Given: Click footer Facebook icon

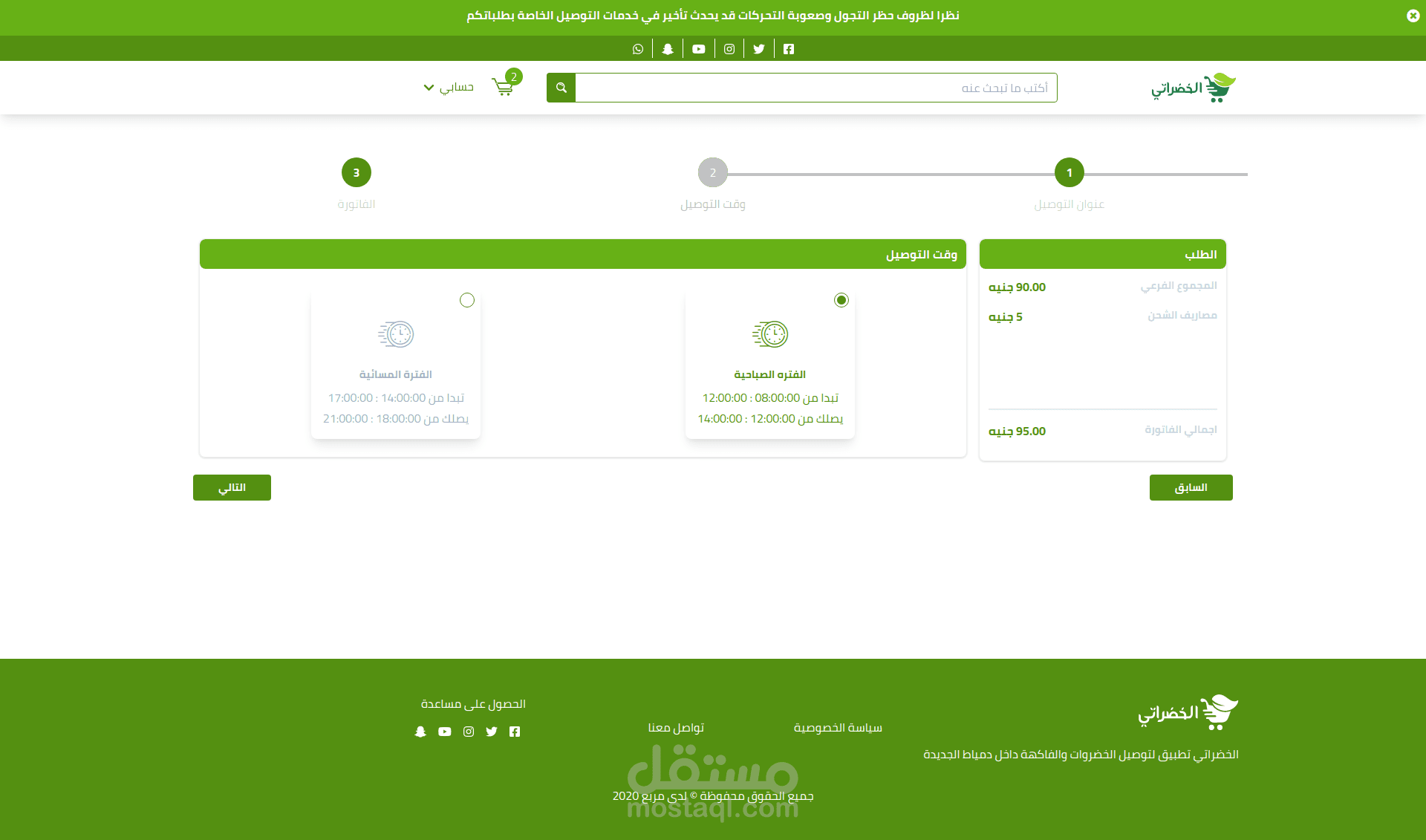Looking at the screenshot, I should tap(515, 732).
